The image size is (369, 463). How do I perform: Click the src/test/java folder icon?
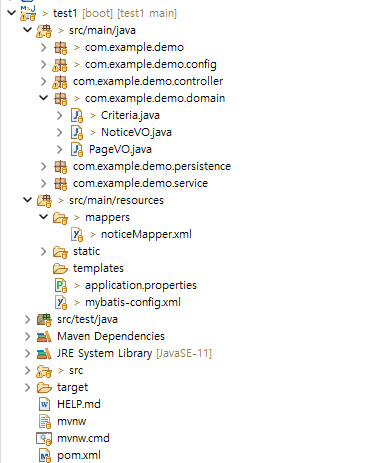click(x=44, y=320)
